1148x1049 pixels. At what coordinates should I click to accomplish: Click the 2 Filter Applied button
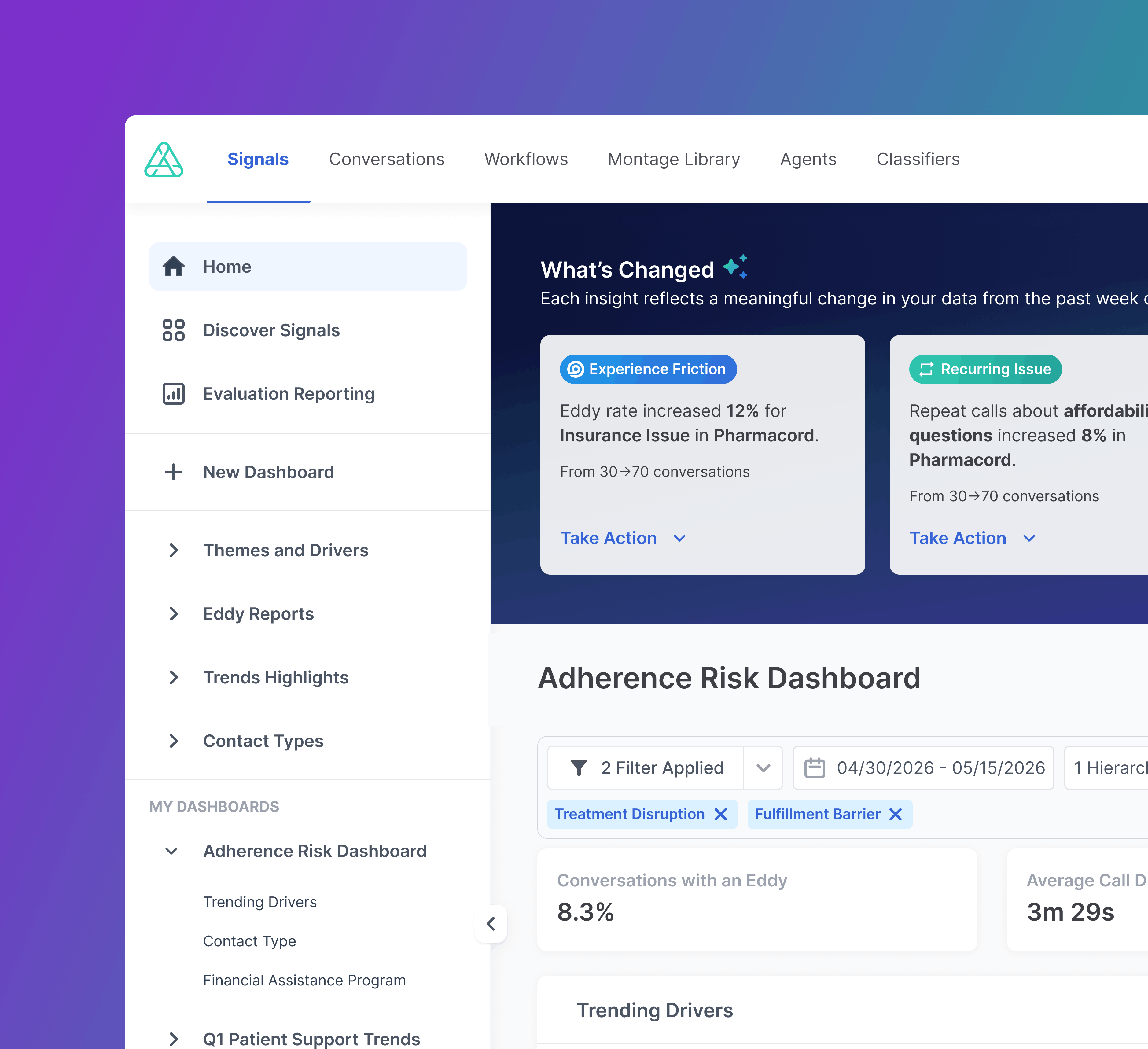point(646,768)
